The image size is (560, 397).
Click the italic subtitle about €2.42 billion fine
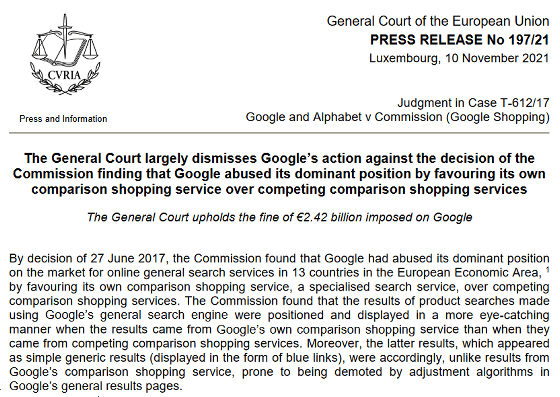pos(280,217)
